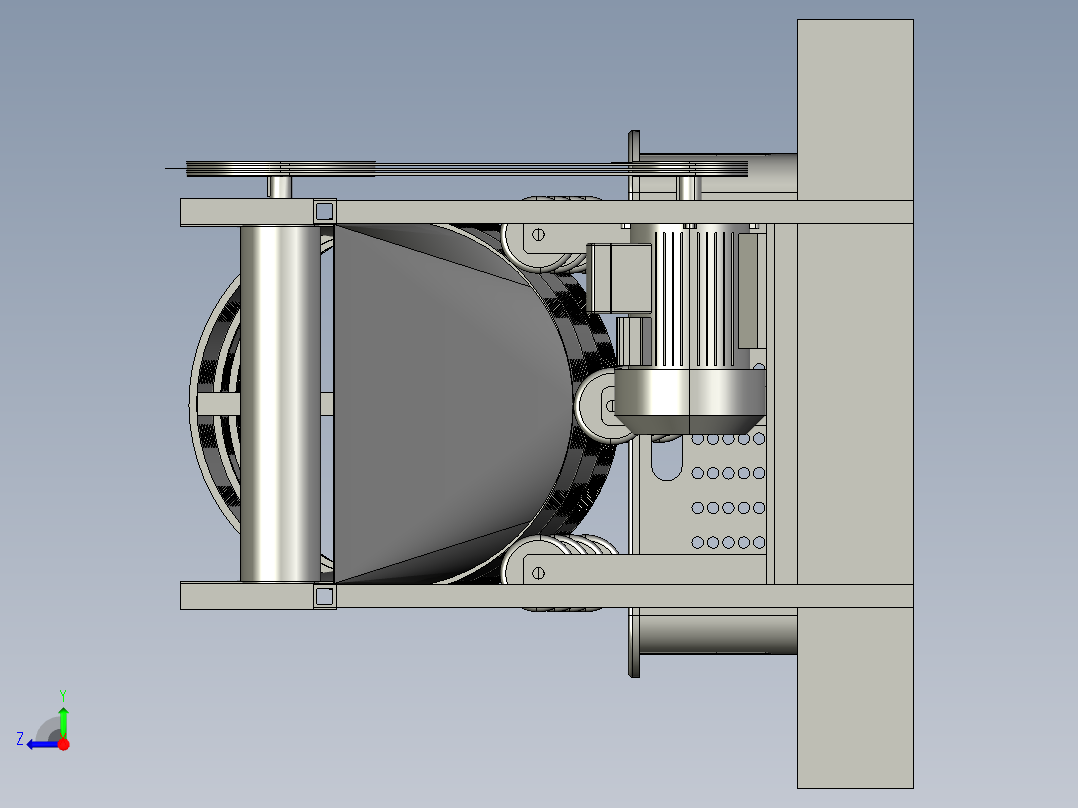Click the red X axis dot of the triad
This screenshot has height=808, width=1078.
point(64,744)
